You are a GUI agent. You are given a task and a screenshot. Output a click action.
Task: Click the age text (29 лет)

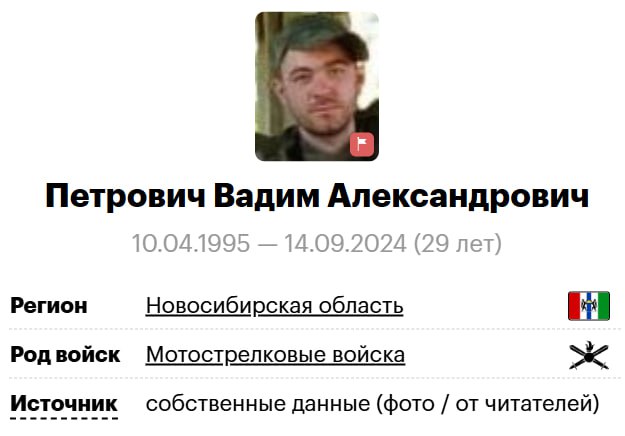[458, 244]
